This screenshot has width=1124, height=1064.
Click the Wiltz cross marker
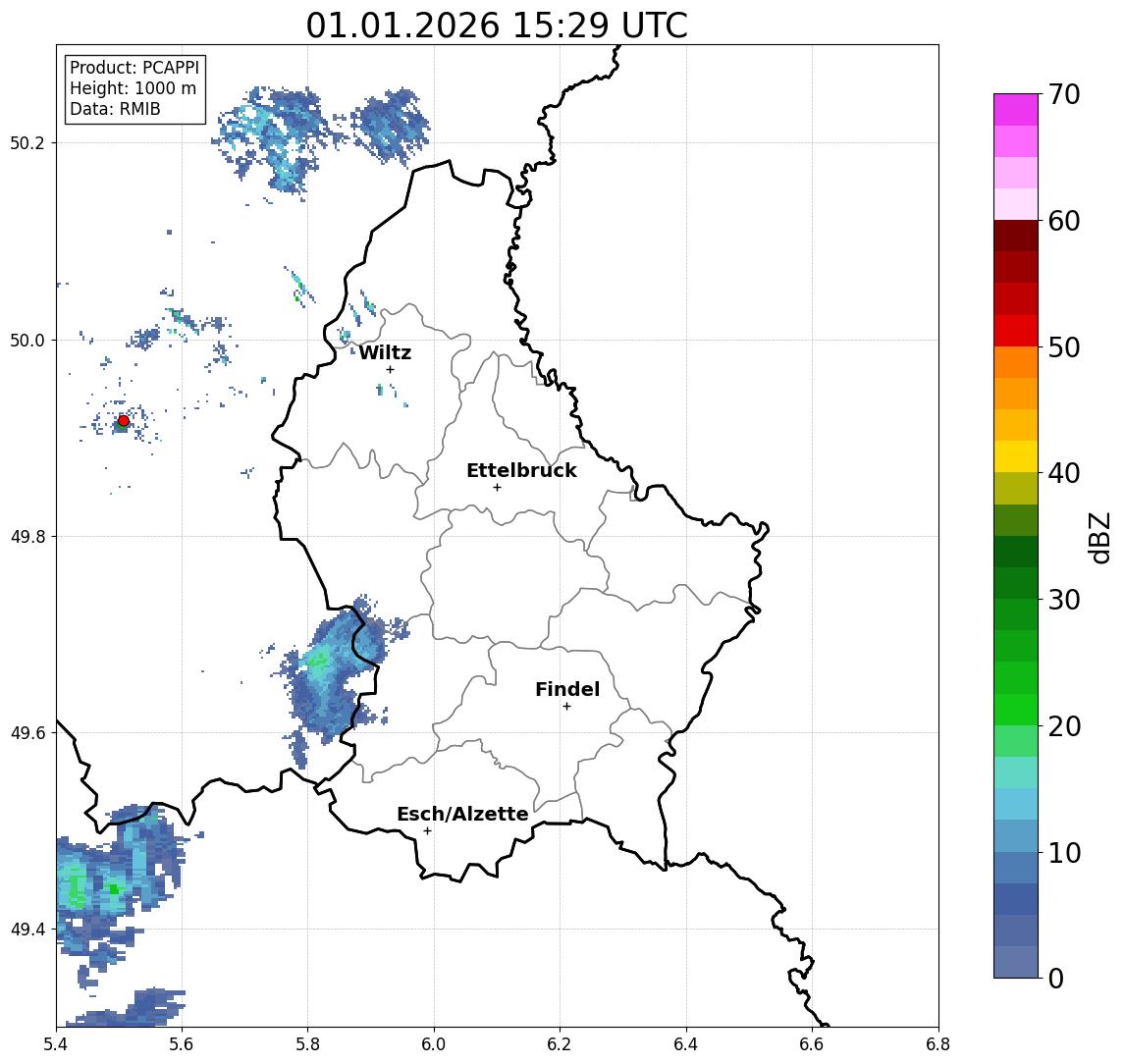pyautogui.click(x=390, y=369)
